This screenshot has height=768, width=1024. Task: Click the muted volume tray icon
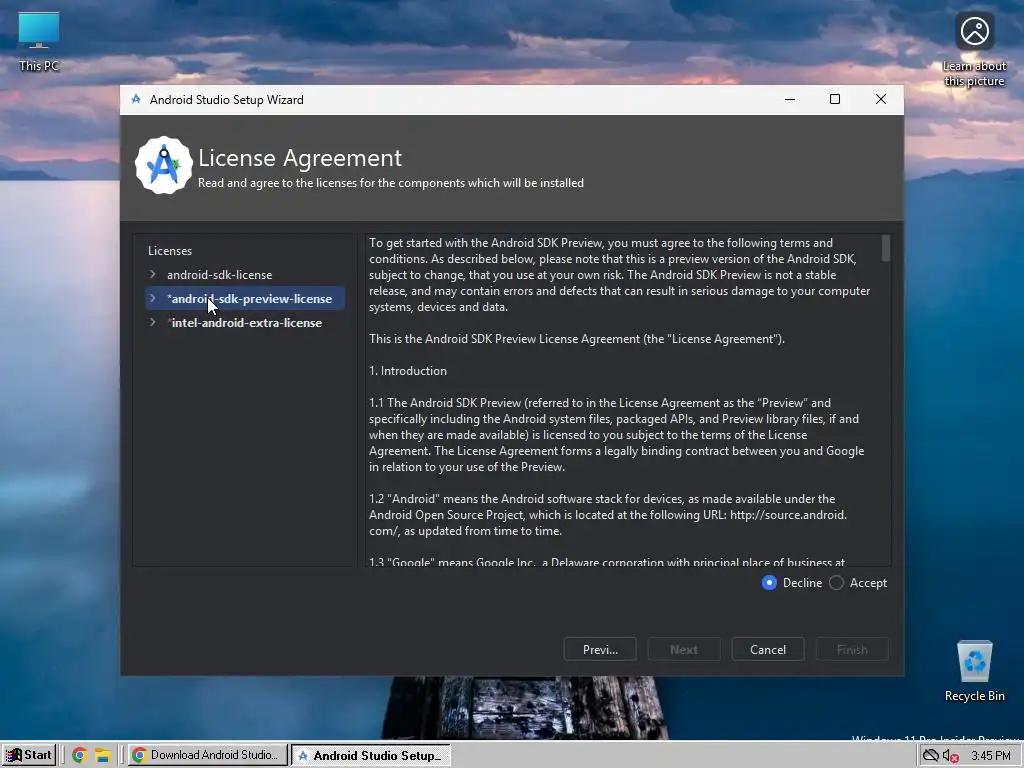(950, 756)
